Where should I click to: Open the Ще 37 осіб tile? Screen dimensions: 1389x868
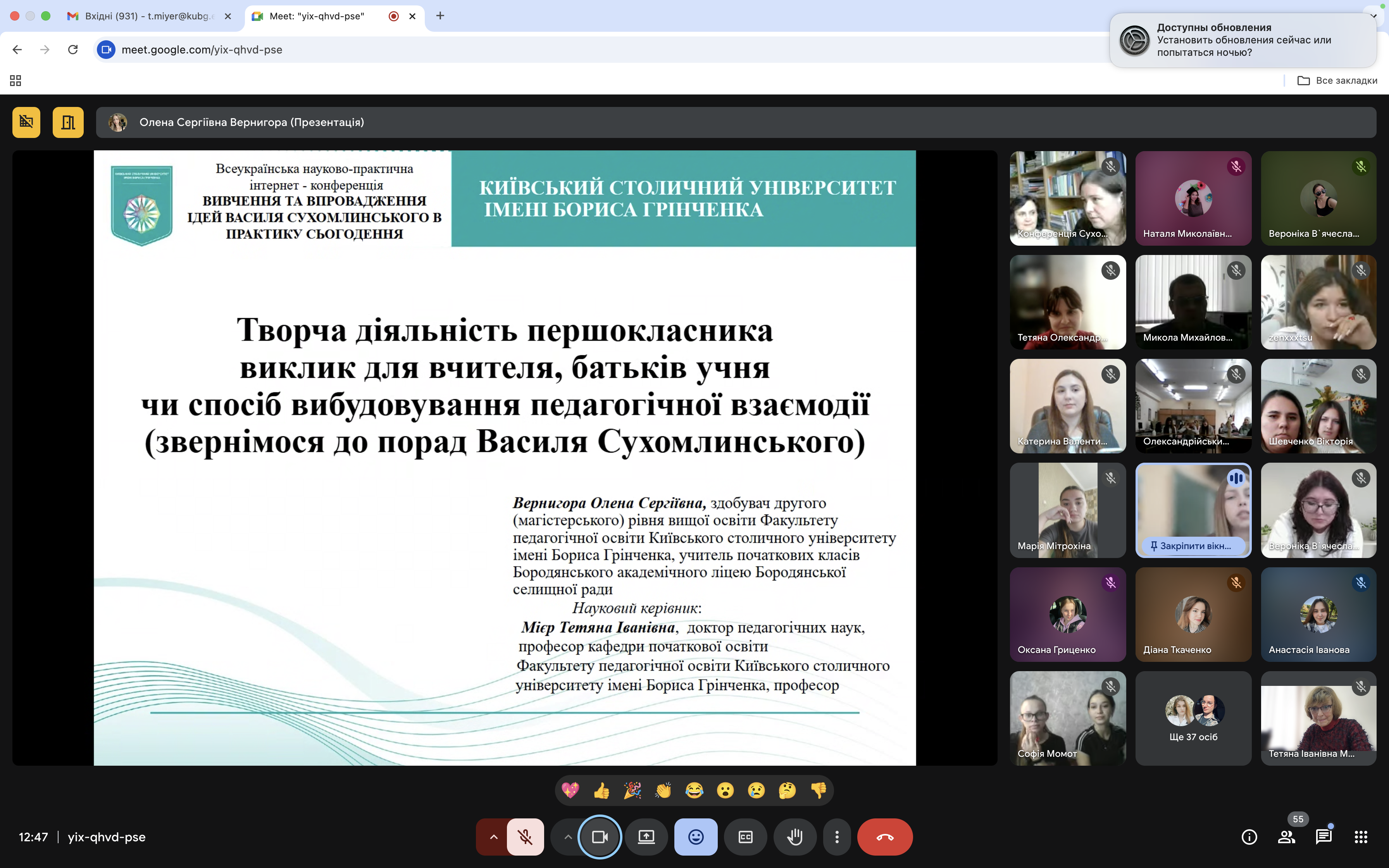click(1193, 719)
